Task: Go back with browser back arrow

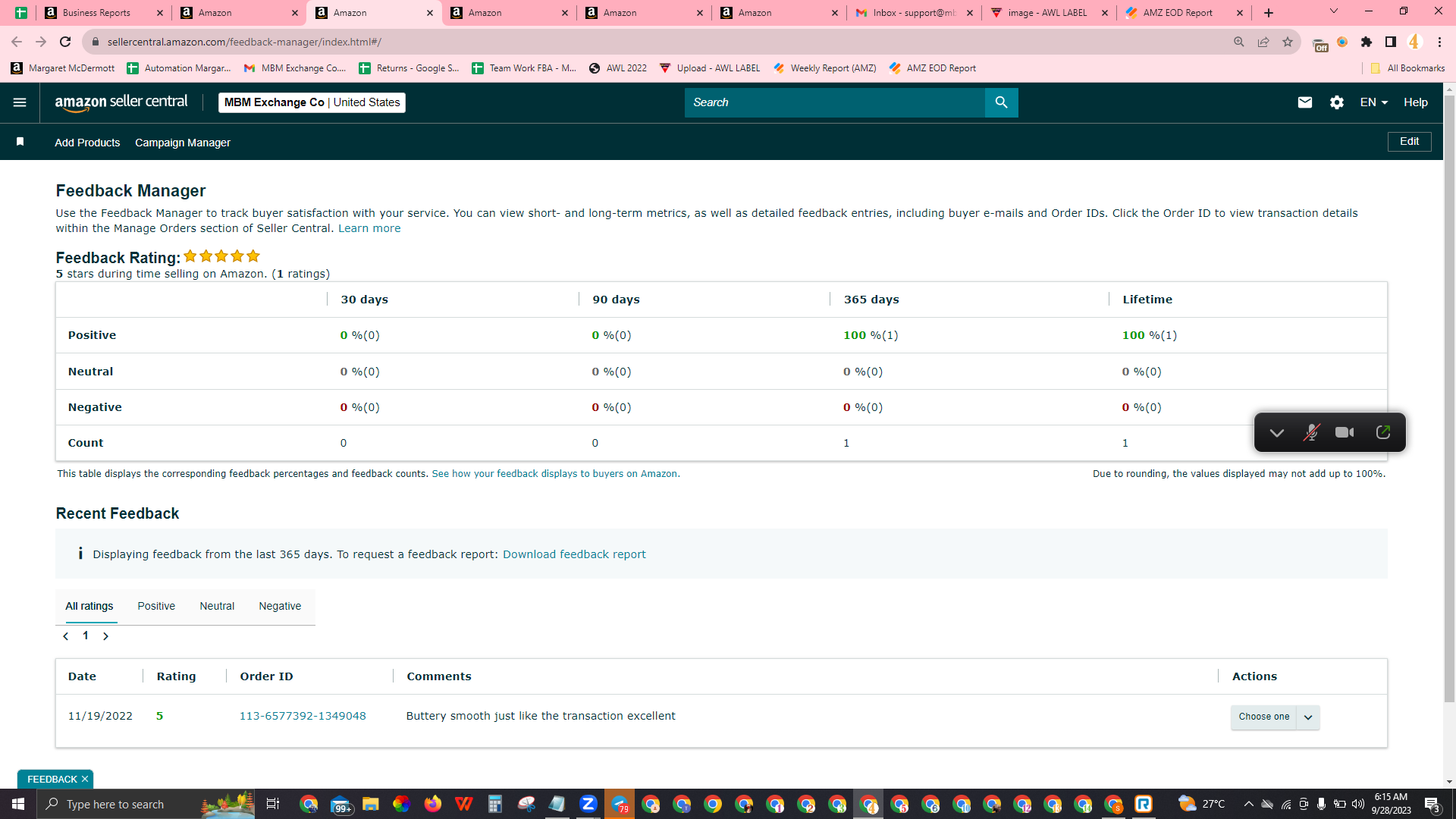Action: 17,42
